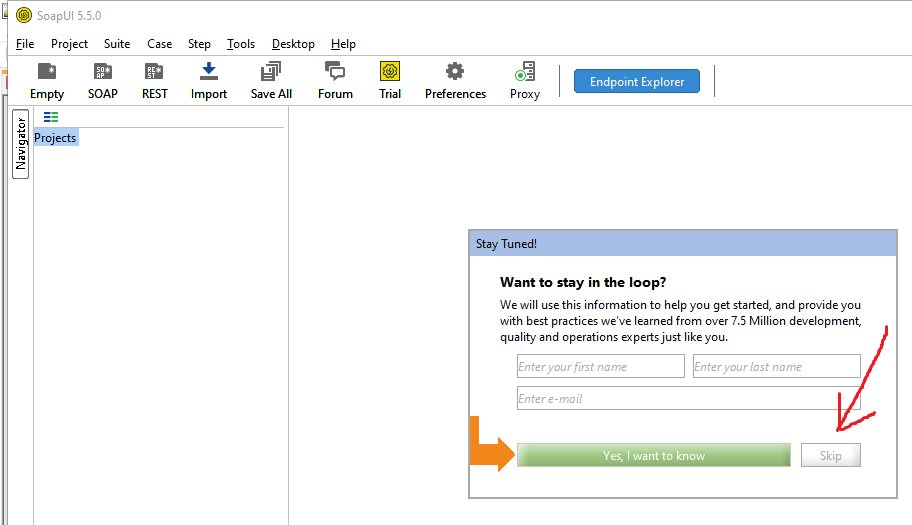Open the Desktop menu
The image size is (912, 525).
point(293,44)
